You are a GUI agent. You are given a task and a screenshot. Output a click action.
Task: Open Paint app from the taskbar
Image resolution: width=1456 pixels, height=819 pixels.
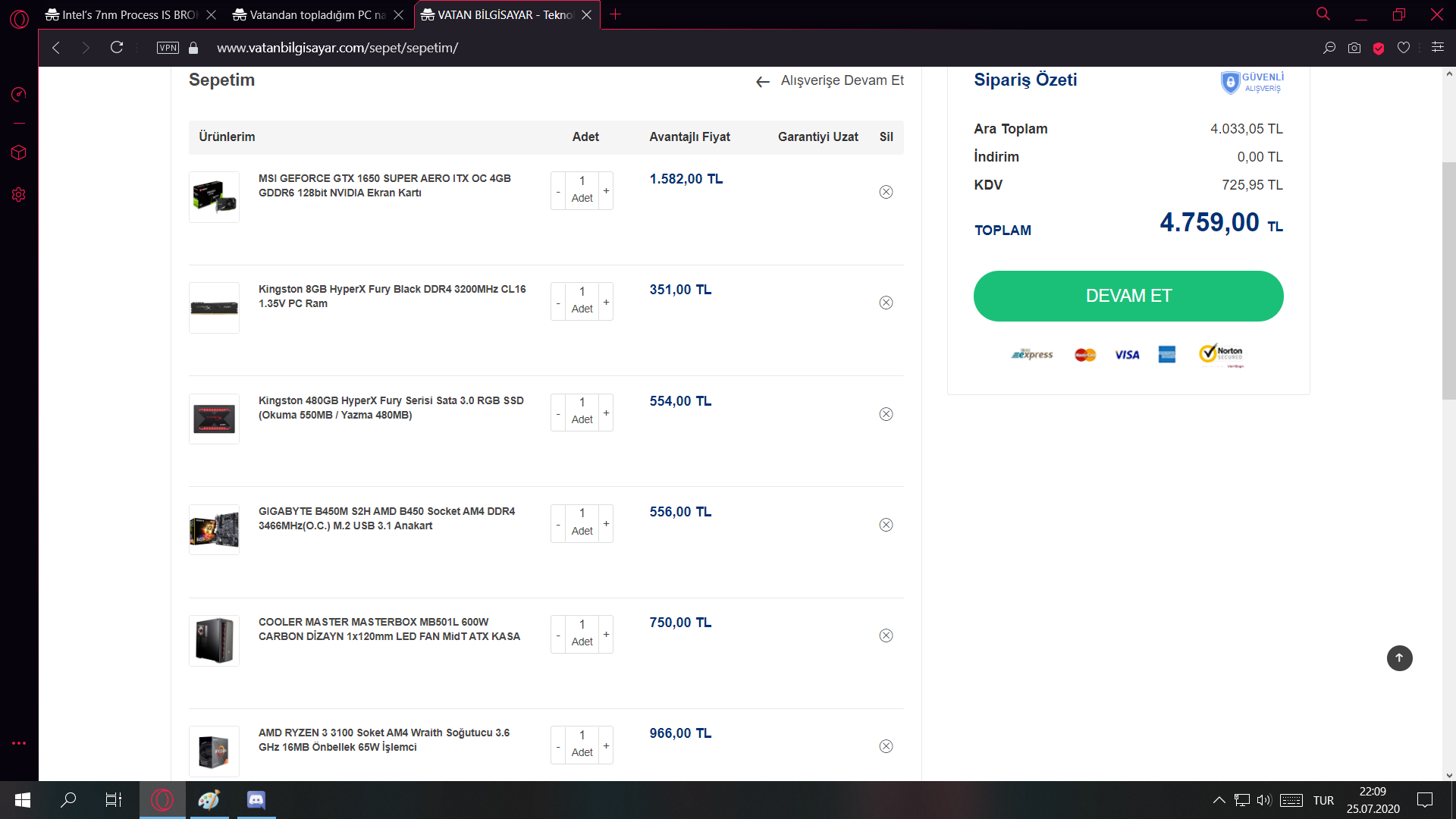pos(209,800)
